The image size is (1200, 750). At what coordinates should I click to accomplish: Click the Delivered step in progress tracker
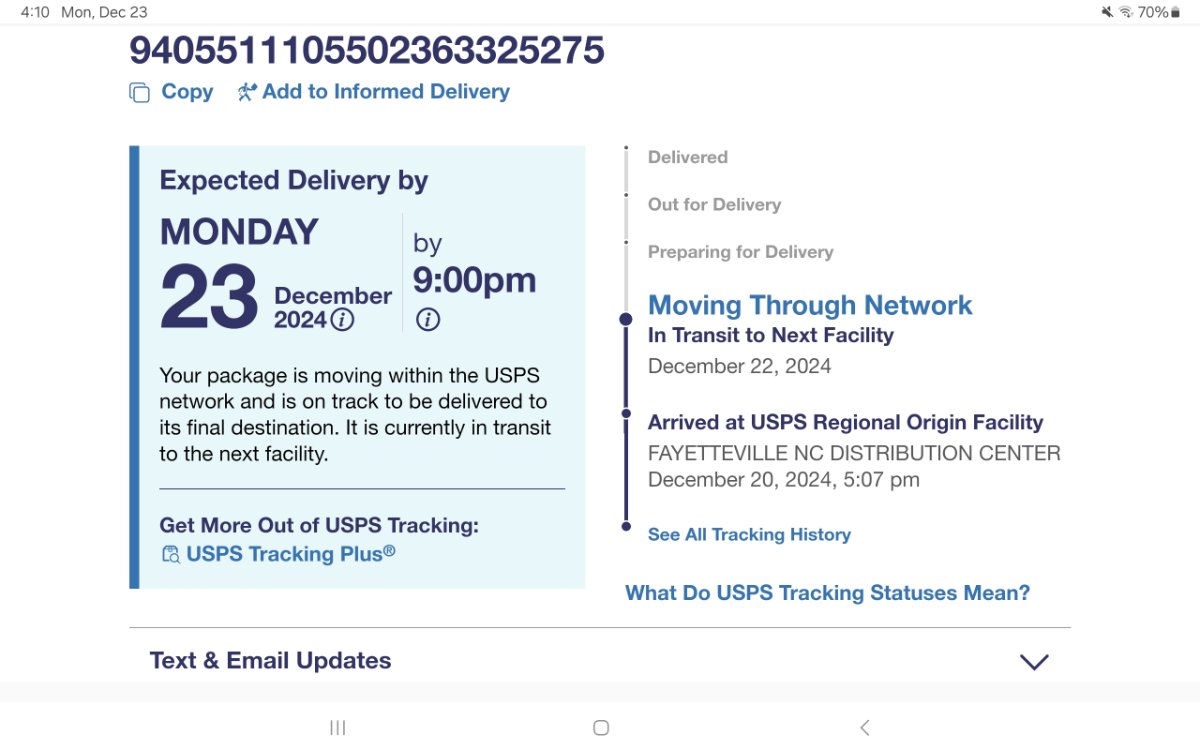click(x=688, y=157)
